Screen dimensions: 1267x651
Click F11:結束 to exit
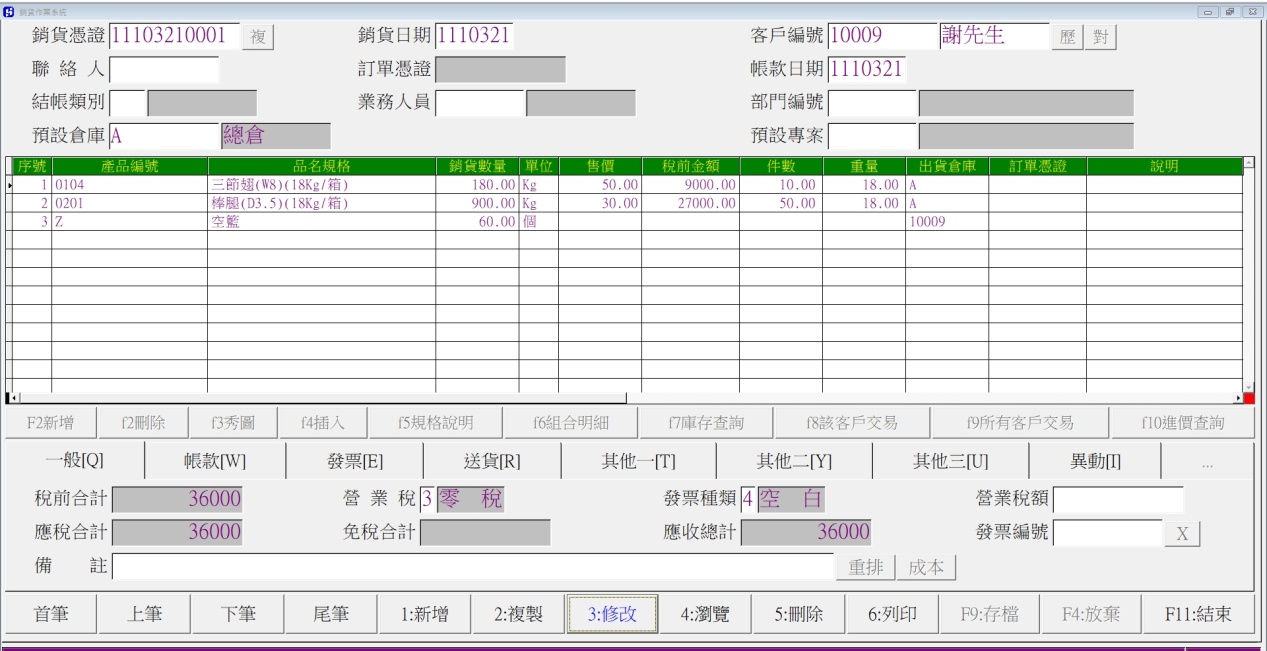pos(1197,614)
